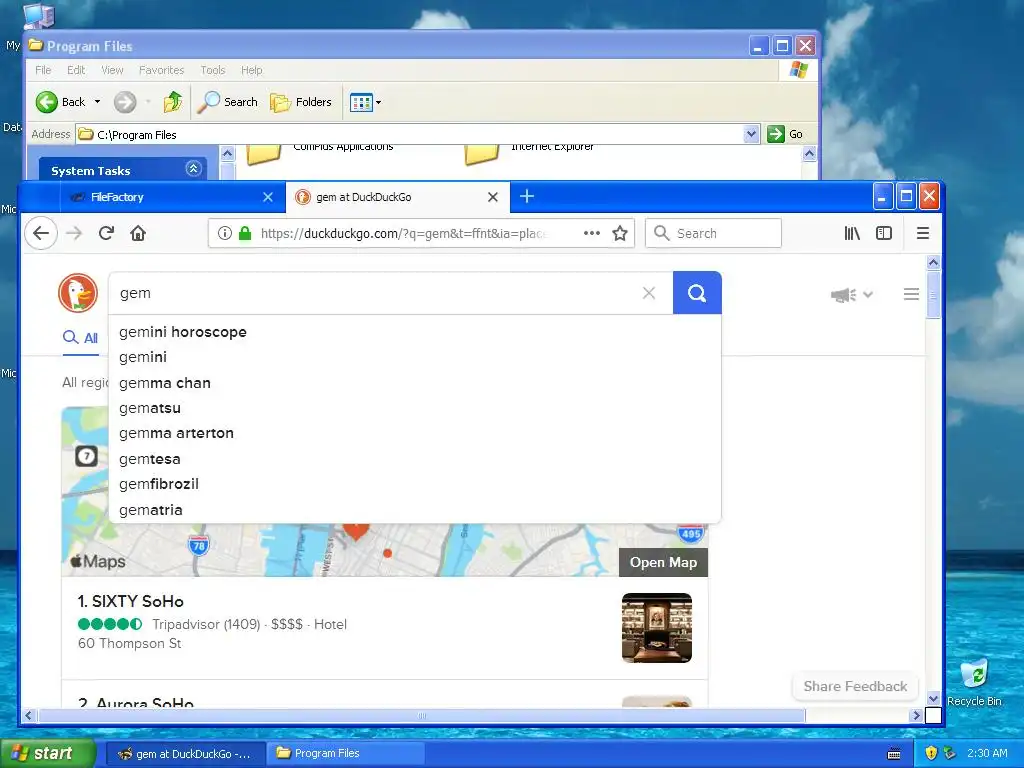Click security shield tray icon
Screen dimensions: 1024x768
[x=931, y=753]
